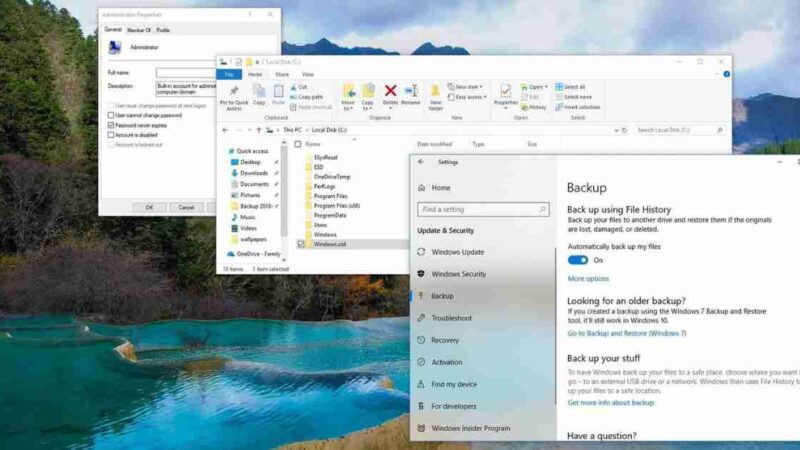
Task: Click the Up one level arrow
Action: coord(259,130)
